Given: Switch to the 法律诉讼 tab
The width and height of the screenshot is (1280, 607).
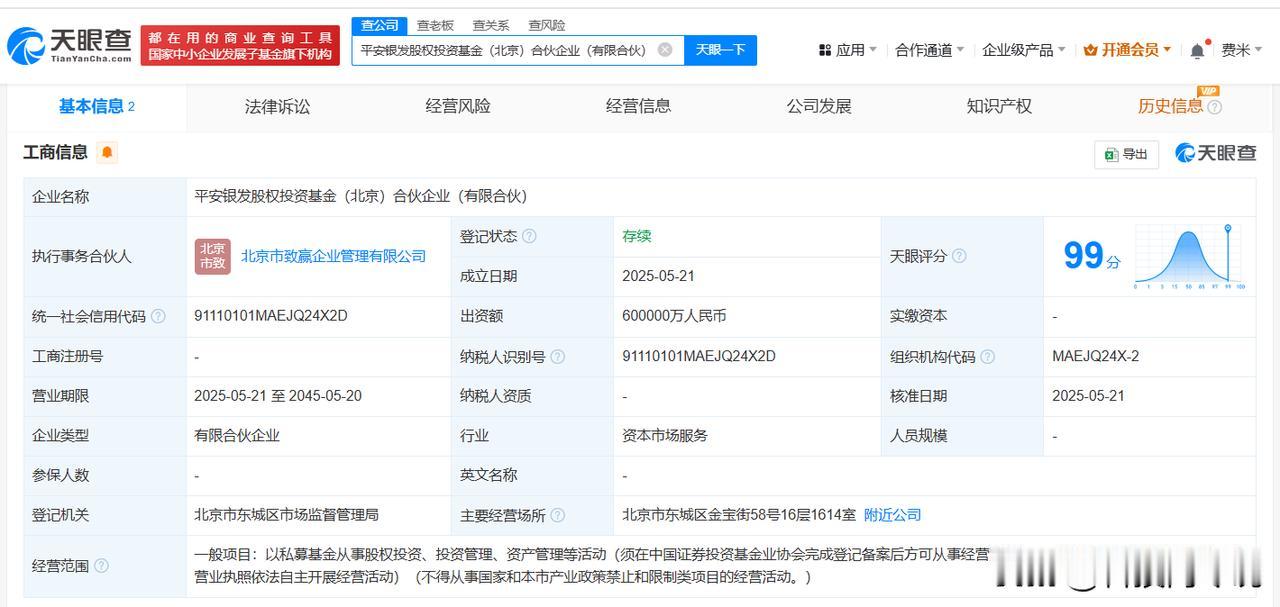Looking at the screenshot, I should tap(277, 106).
